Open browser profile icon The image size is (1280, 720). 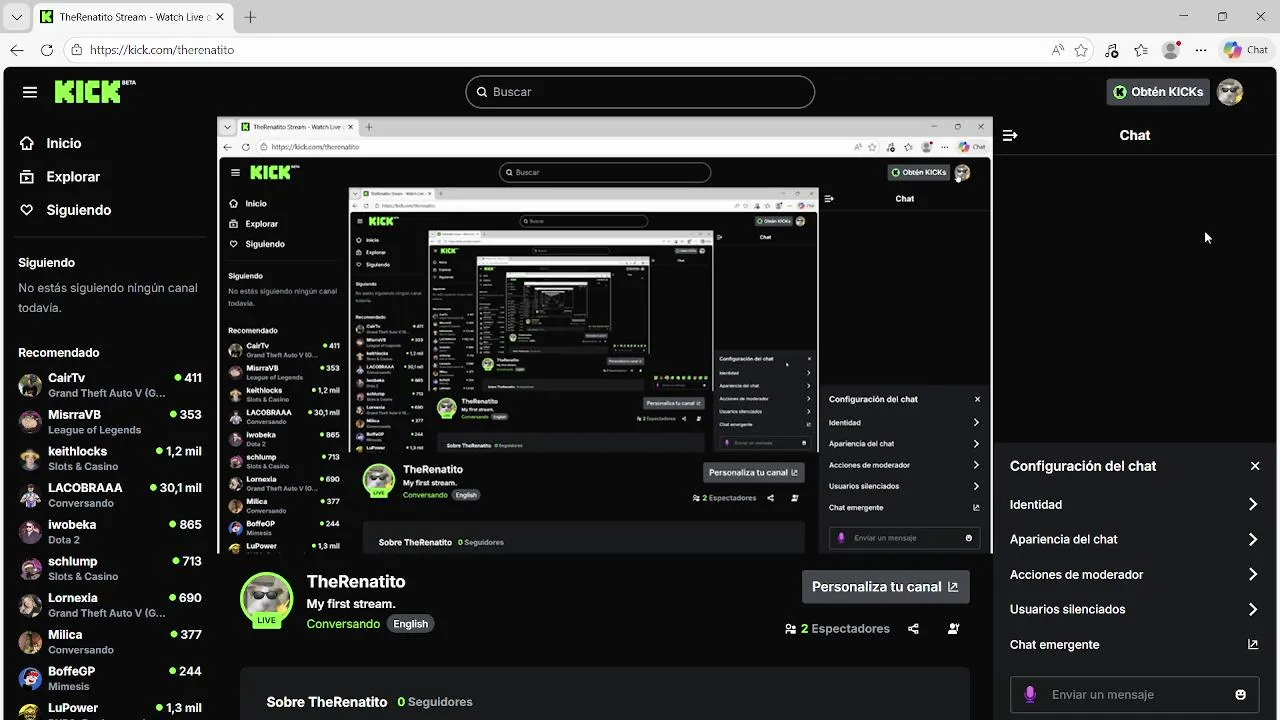tap(1171, 50)
